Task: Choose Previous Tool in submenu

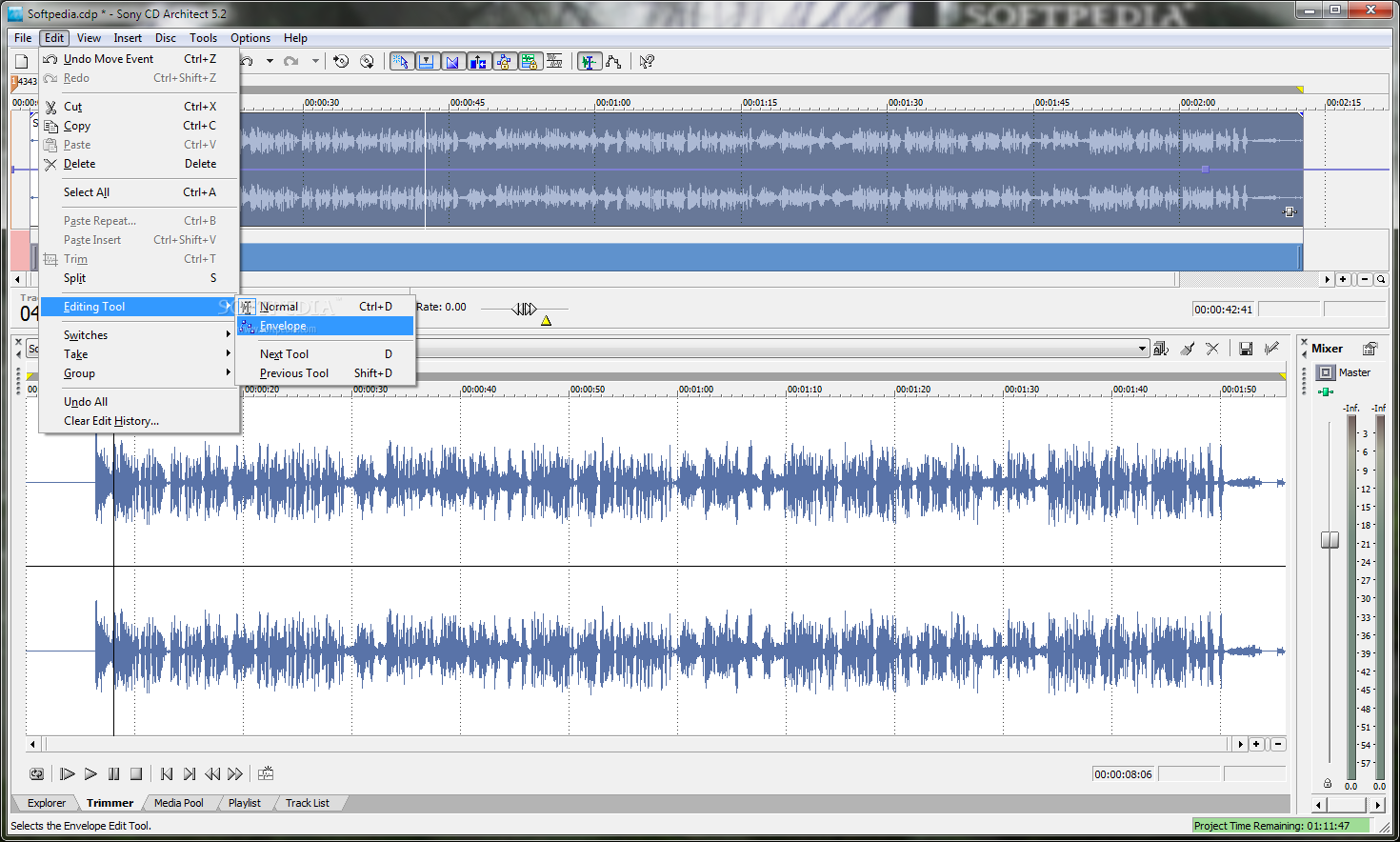Action: (326, 373)
